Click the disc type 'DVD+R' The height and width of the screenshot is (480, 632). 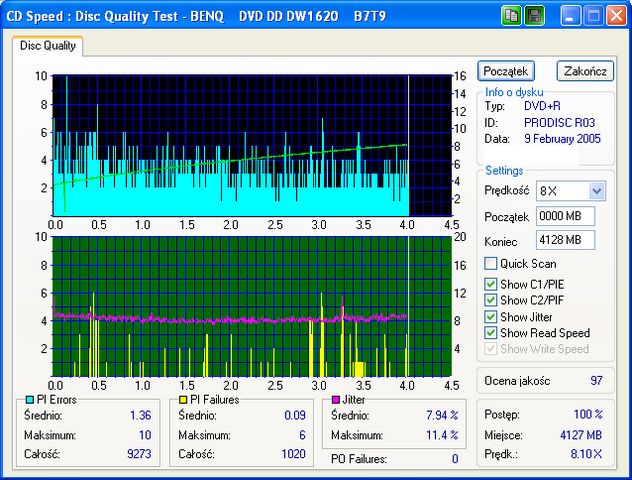click(542, 106)
